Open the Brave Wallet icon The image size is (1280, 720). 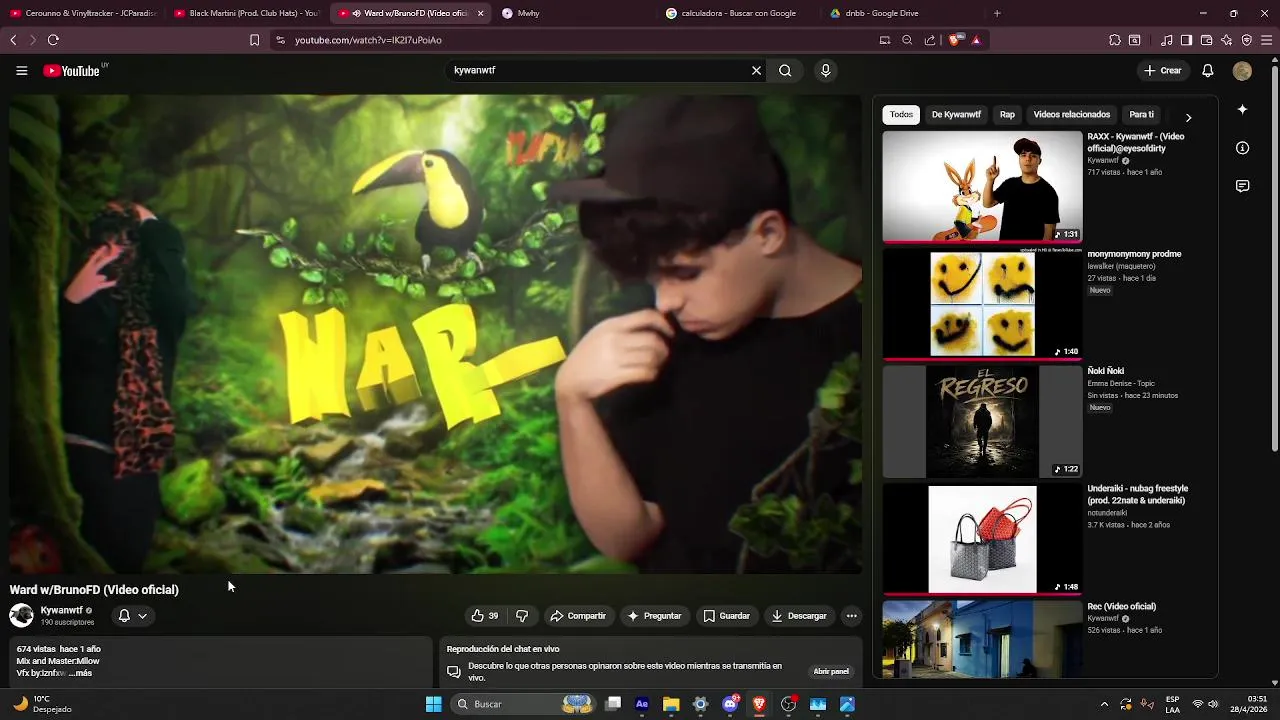click(x=1206, y=40)
